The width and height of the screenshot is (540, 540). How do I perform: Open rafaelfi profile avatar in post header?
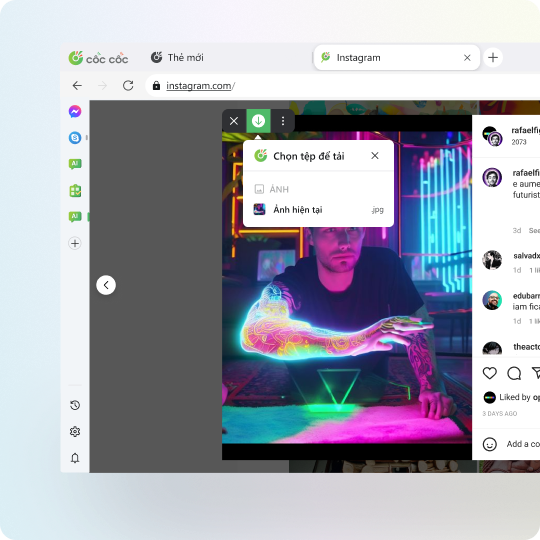pyautogui.click(x=492, y=136)
